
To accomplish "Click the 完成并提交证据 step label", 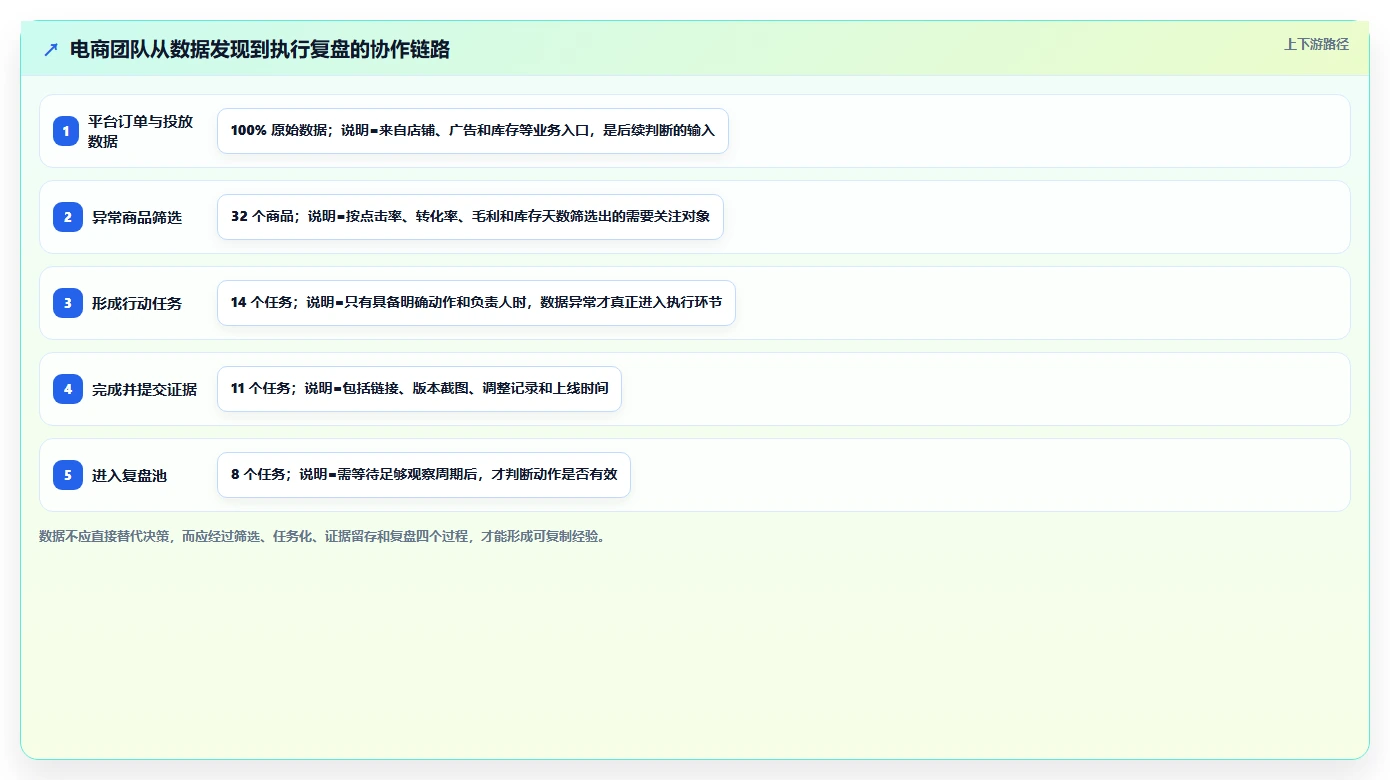I will 145,389.
